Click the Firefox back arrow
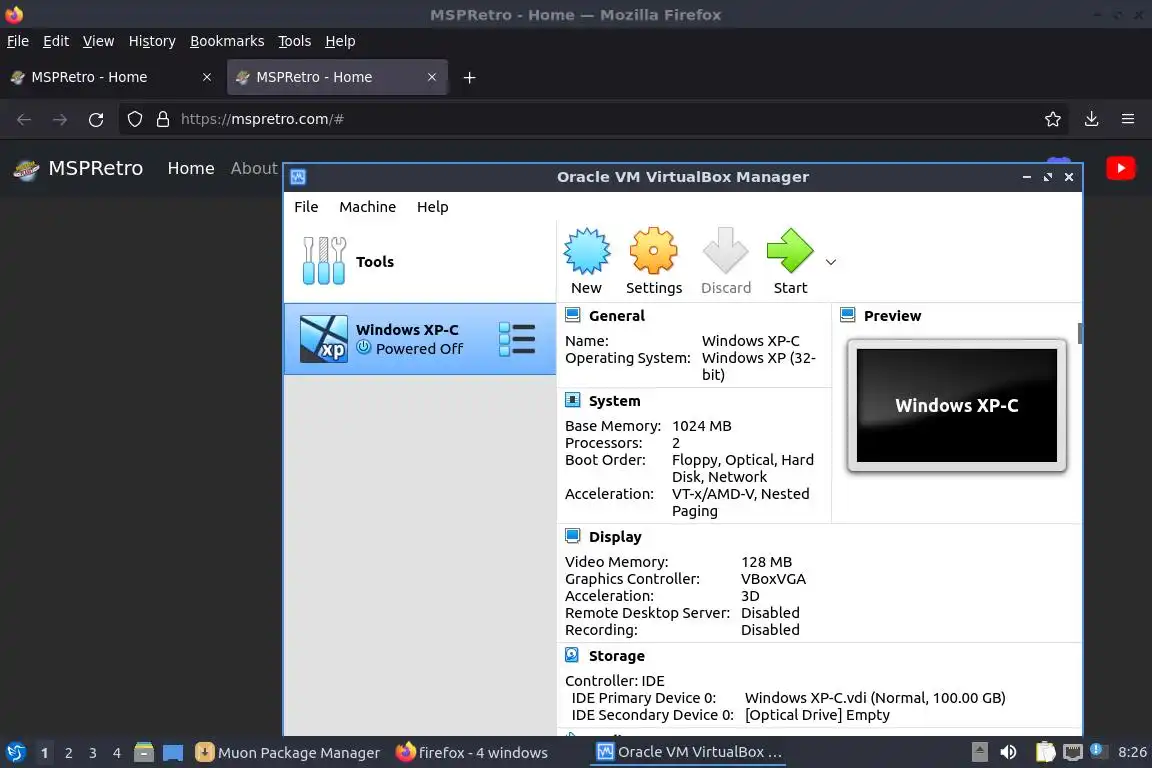This screenshot has width=1152, height=768. click(24, 119)
